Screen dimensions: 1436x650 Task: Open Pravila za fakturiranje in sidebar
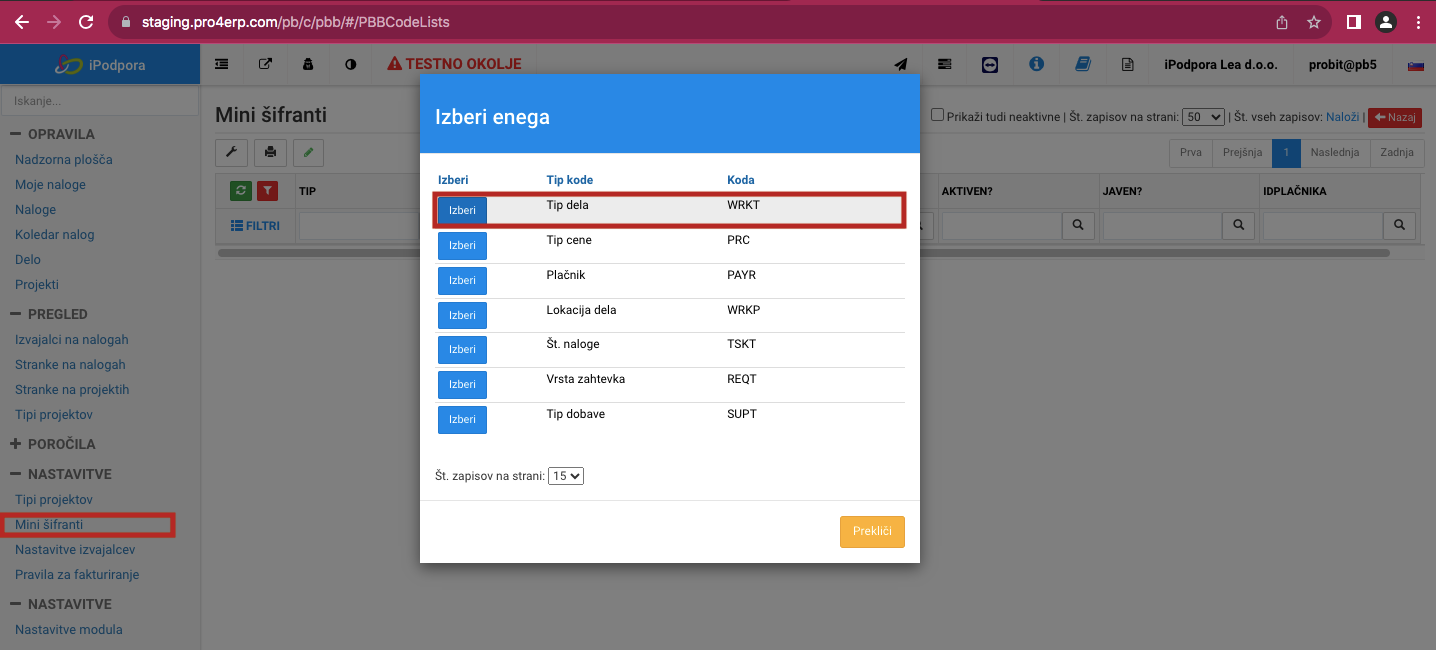point(77,574)
